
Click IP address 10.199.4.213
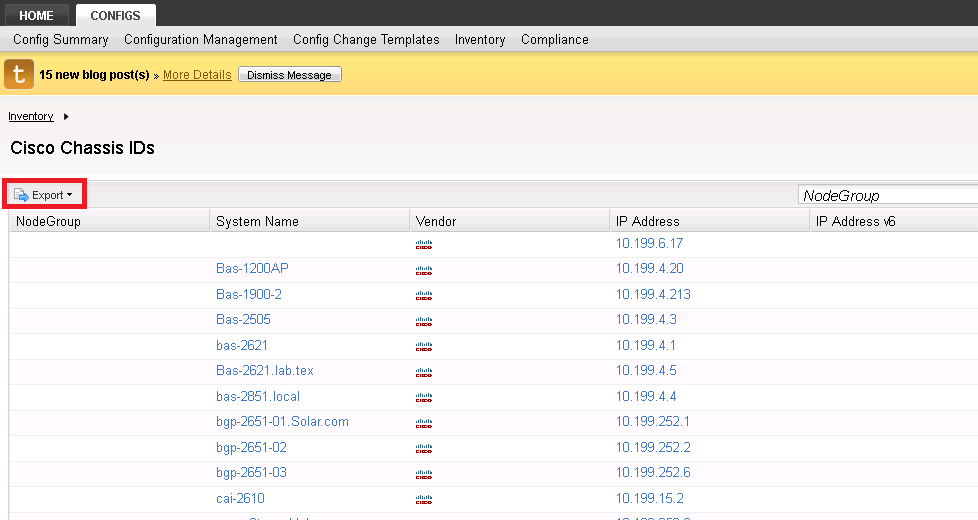(653, 294)
